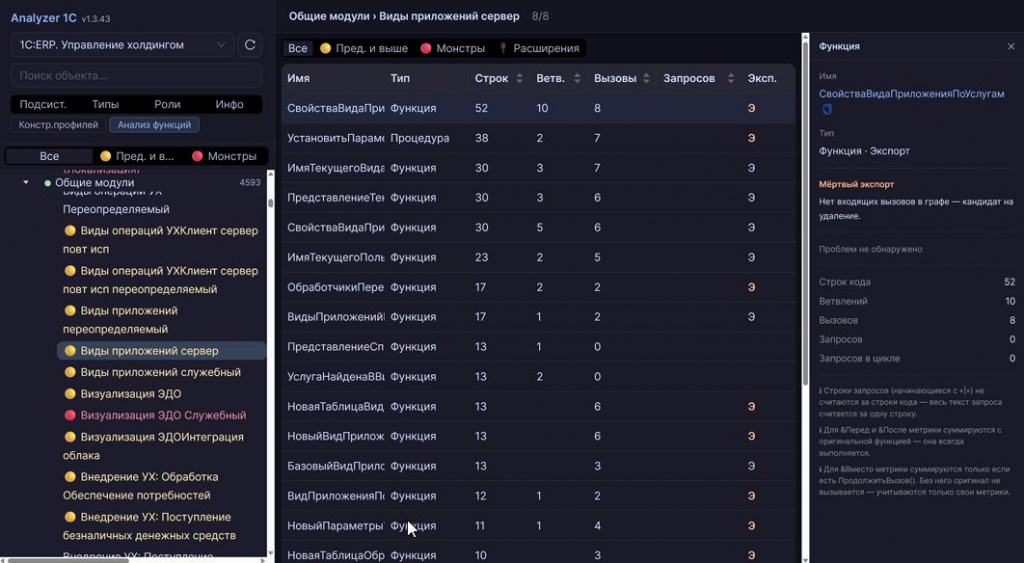Switch to the Подсист. tab
Screen dimensions: 1024x563
click(x=42, y=104)
